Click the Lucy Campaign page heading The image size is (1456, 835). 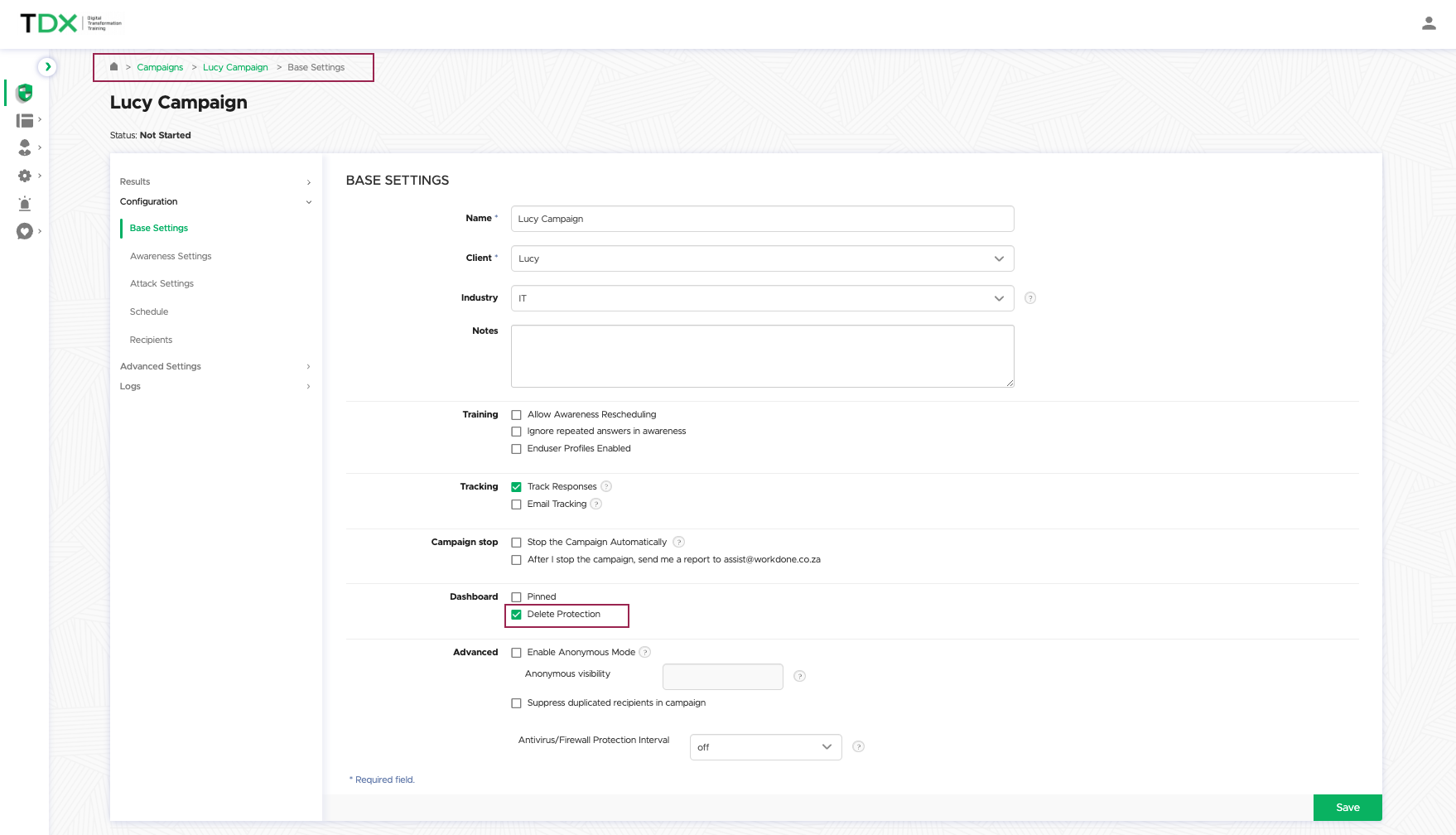[179, 103]
